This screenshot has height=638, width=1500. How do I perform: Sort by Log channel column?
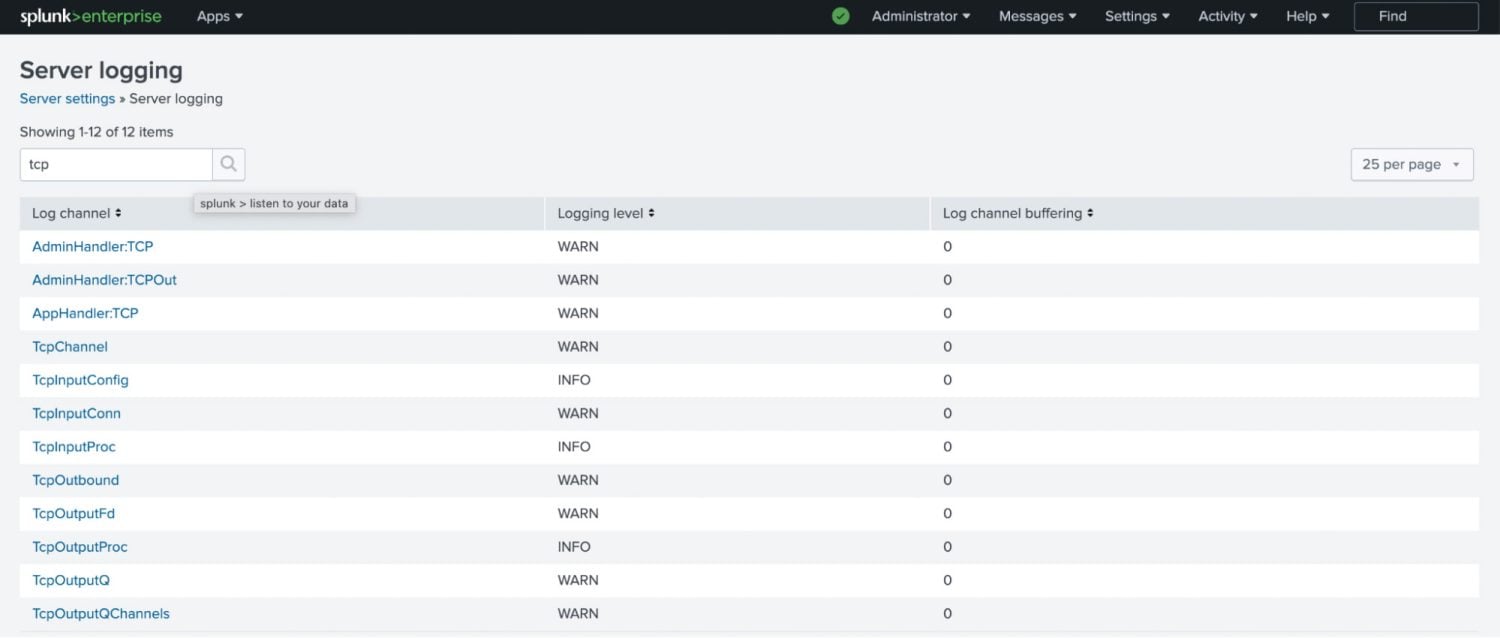tap(76, 213)
